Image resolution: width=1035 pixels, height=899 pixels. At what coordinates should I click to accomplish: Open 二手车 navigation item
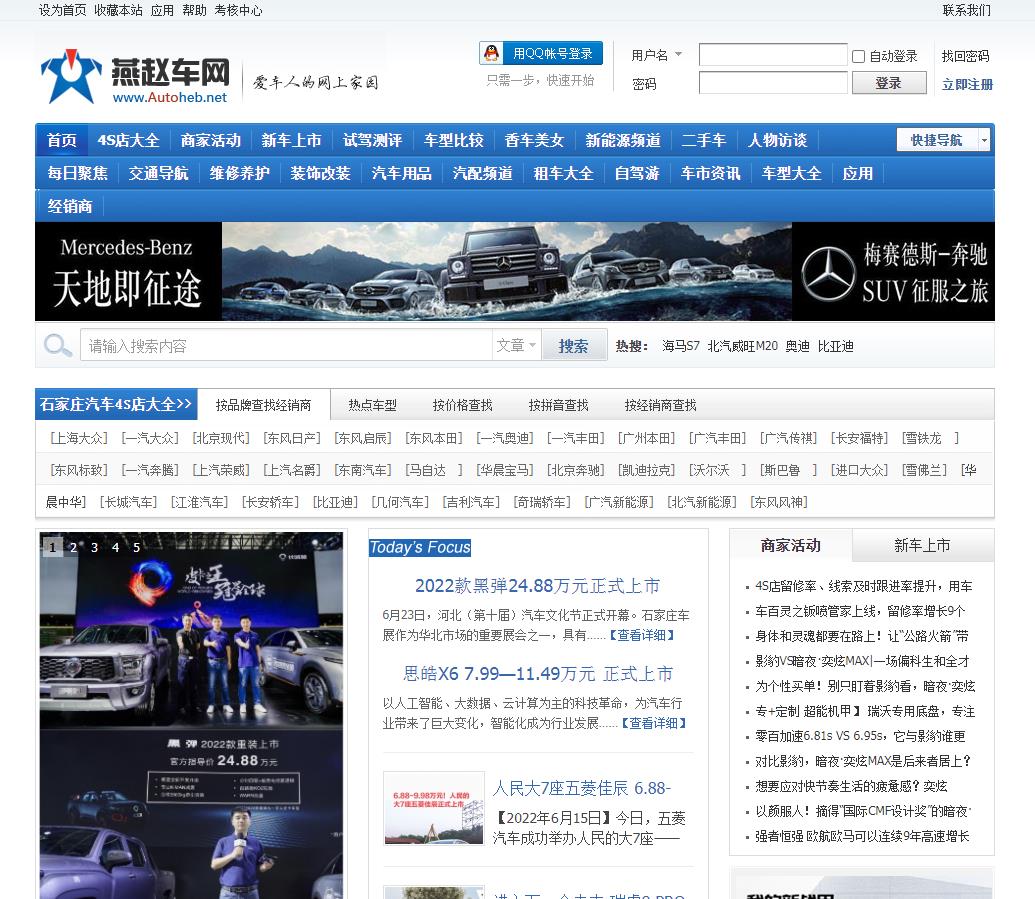click(x=704, y=141)
